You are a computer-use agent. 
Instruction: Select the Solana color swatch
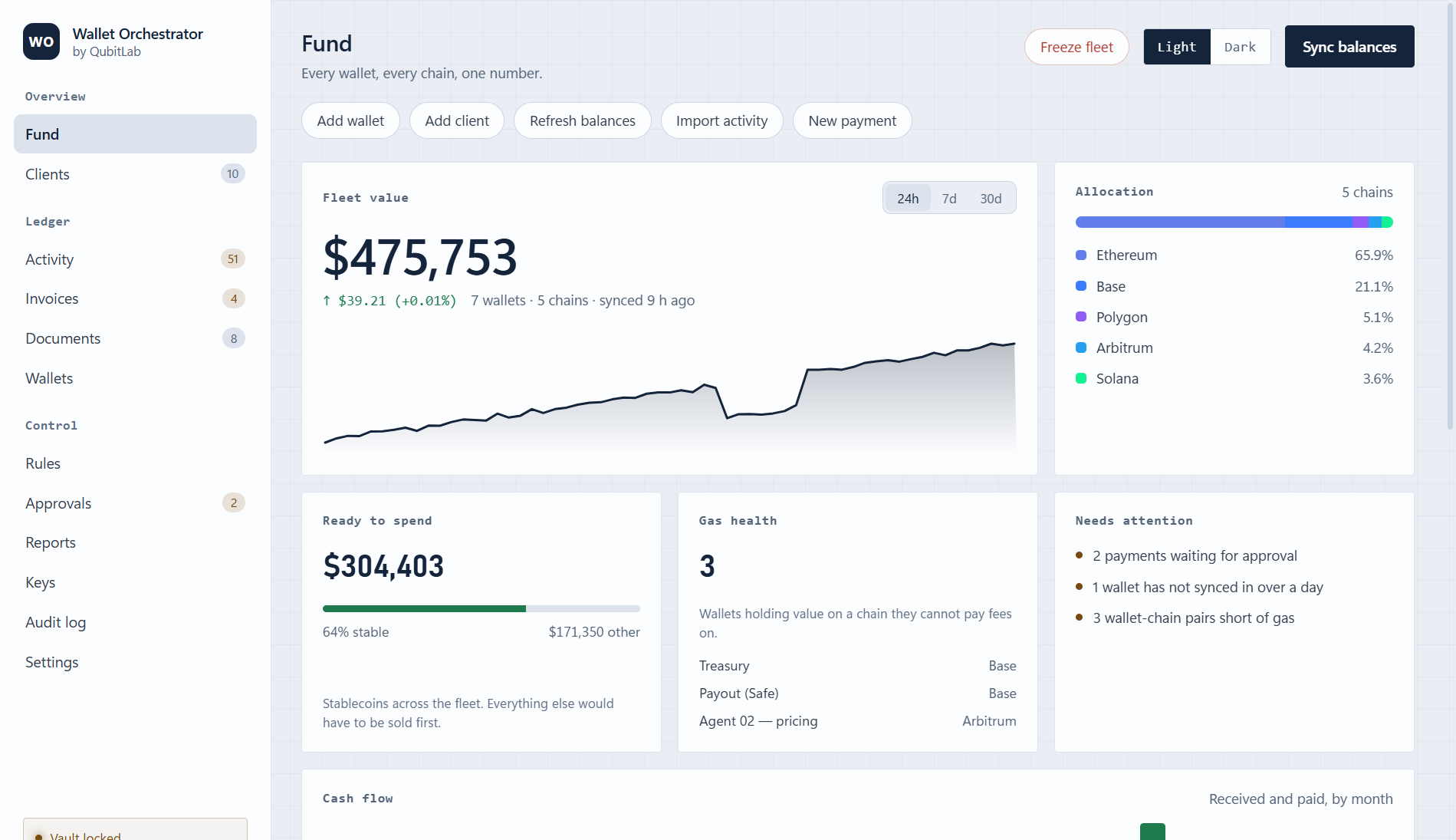[x=1081, y=378]
